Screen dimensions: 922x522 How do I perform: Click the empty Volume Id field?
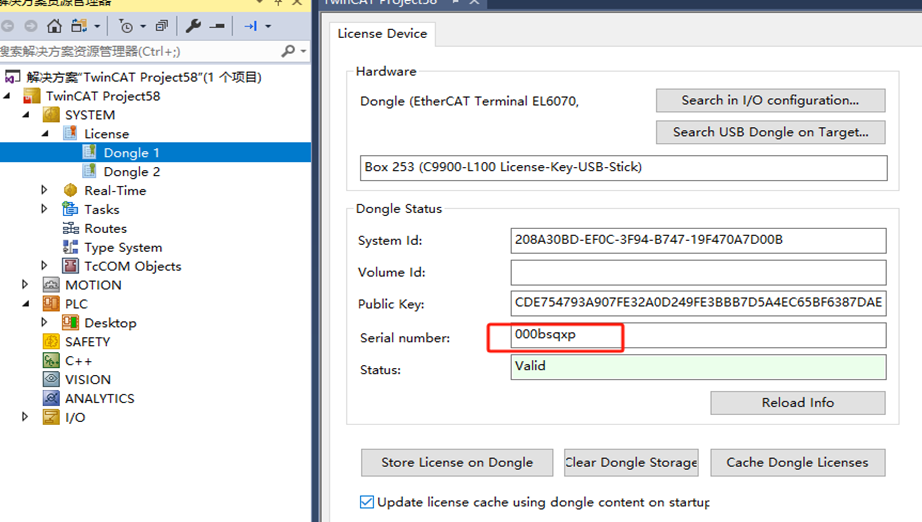698,272
